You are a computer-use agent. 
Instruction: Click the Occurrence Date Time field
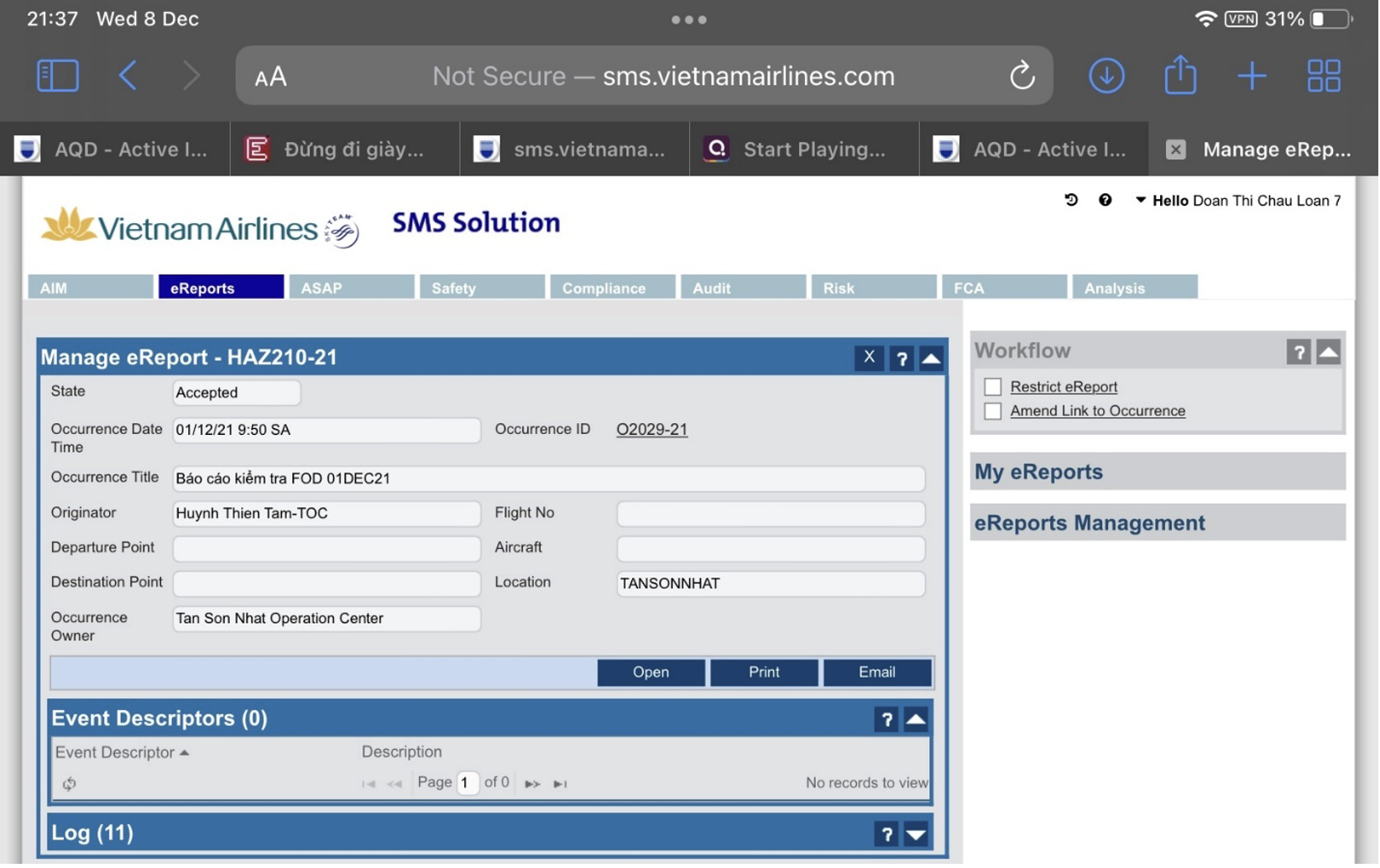point(327,430)
